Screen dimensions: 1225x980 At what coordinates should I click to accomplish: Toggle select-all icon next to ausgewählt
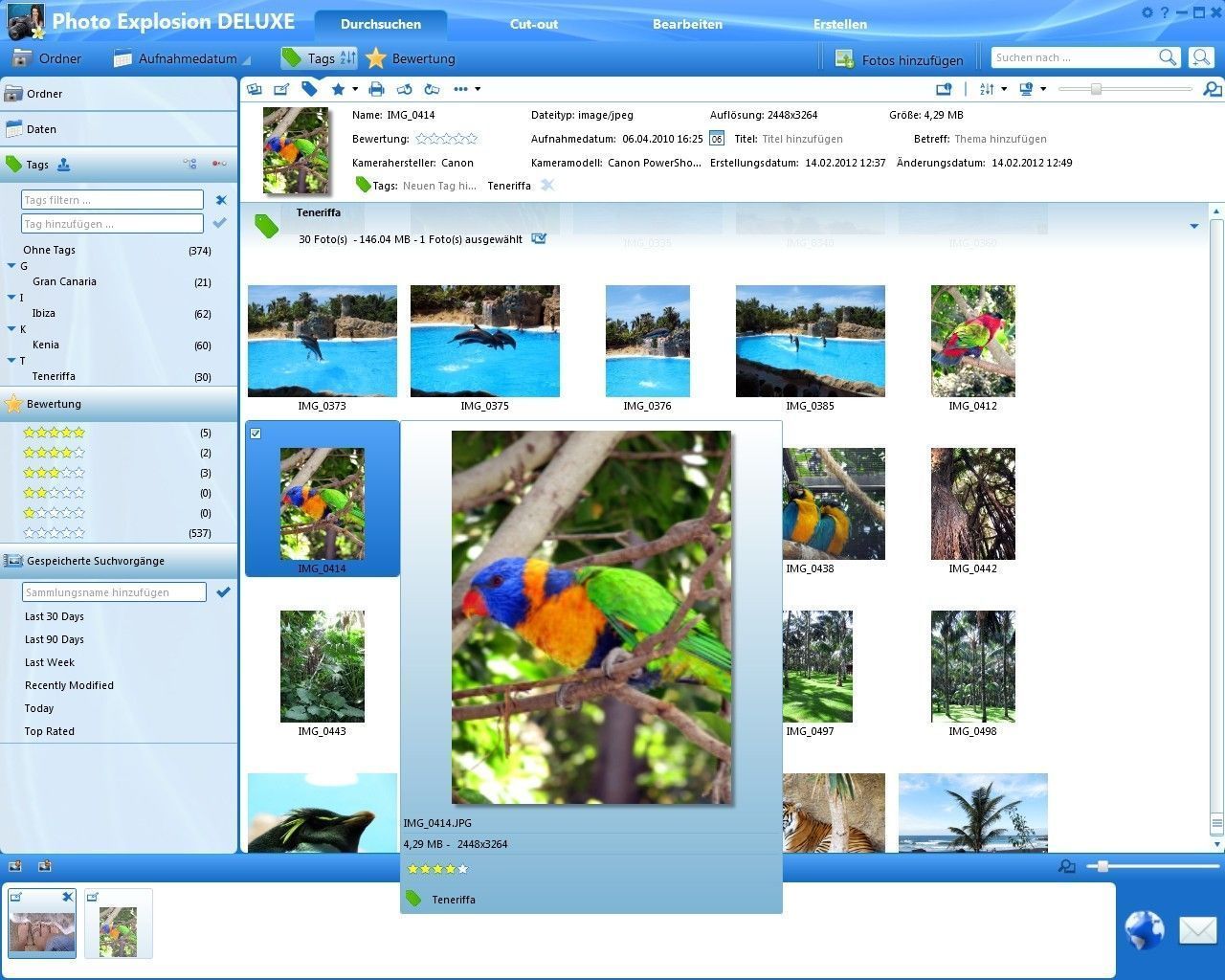(539, 239)
